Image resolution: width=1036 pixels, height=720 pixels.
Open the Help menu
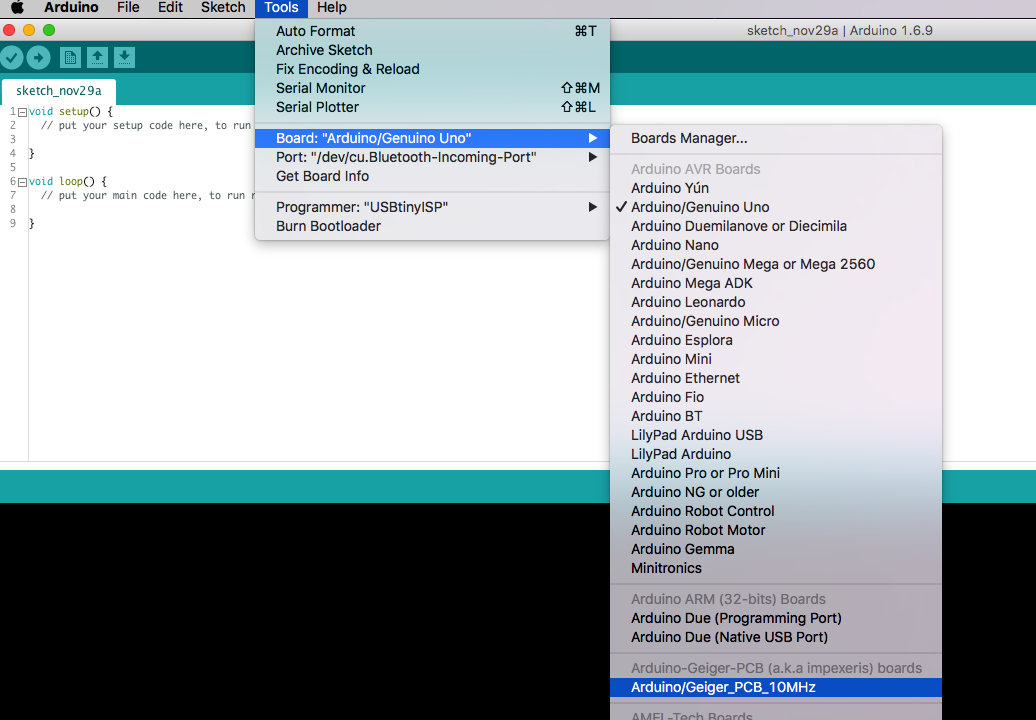click(332, 7)
